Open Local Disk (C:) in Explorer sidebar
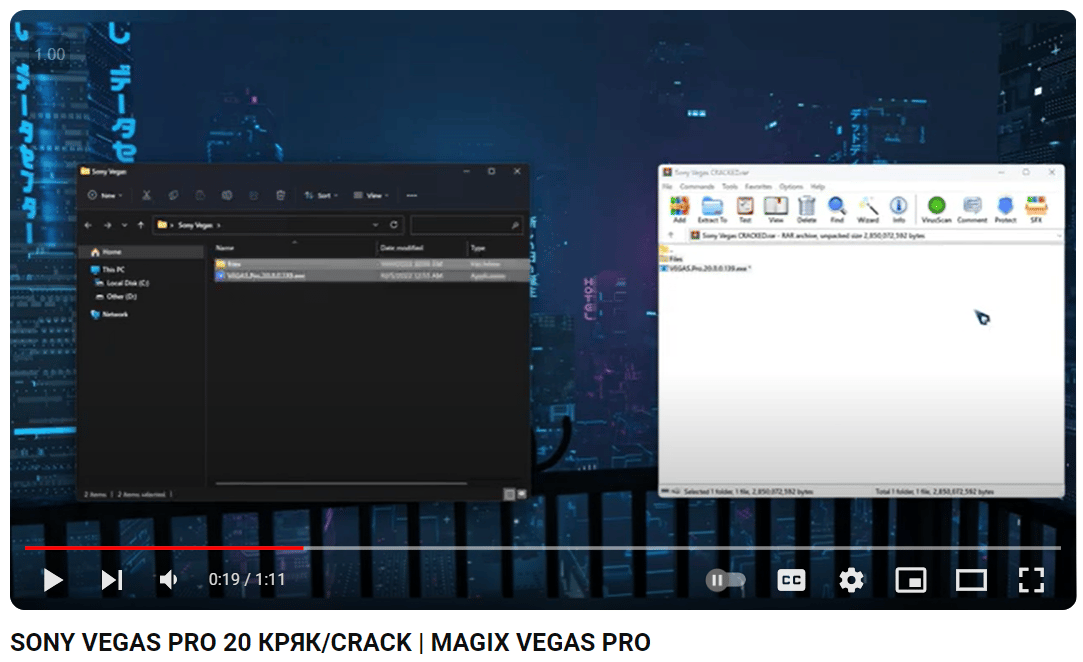The image size is (1083, 662). click(x=122, y=283)
